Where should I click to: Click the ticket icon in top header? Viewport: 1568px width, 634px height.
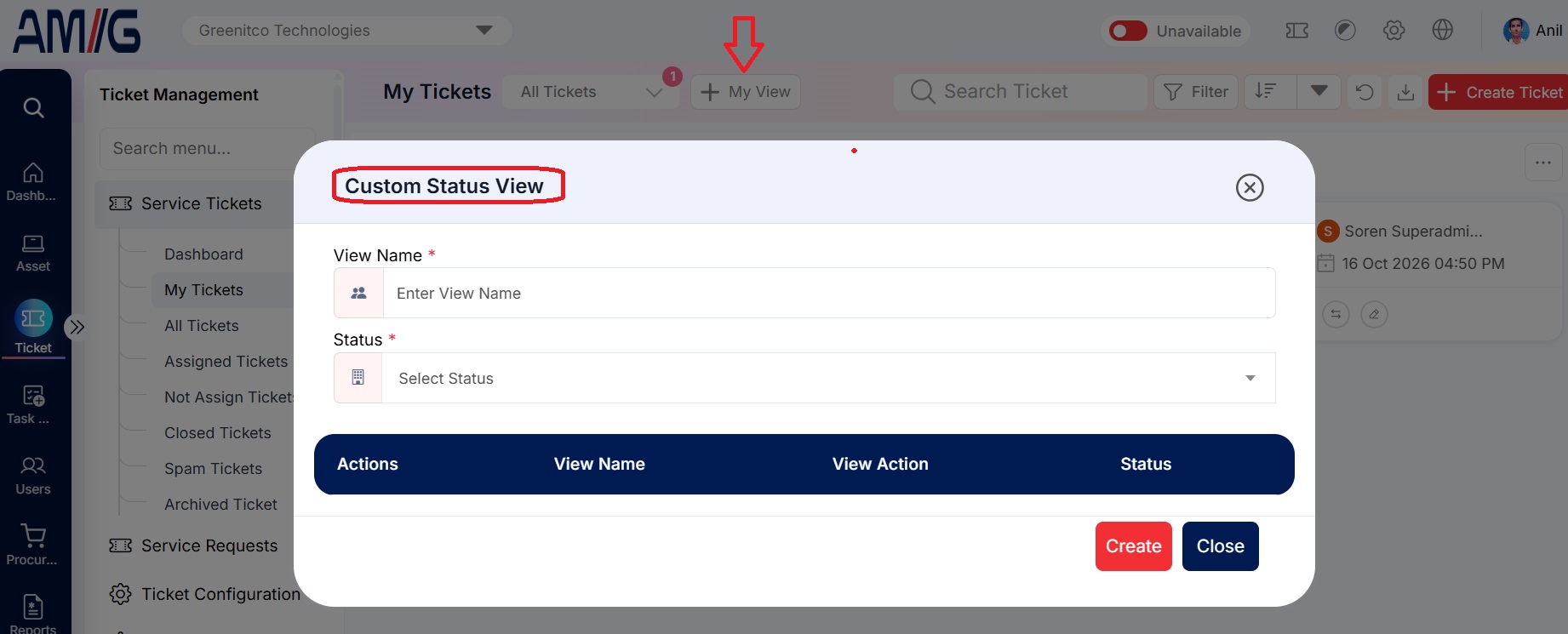click(x=1296, y=31)
